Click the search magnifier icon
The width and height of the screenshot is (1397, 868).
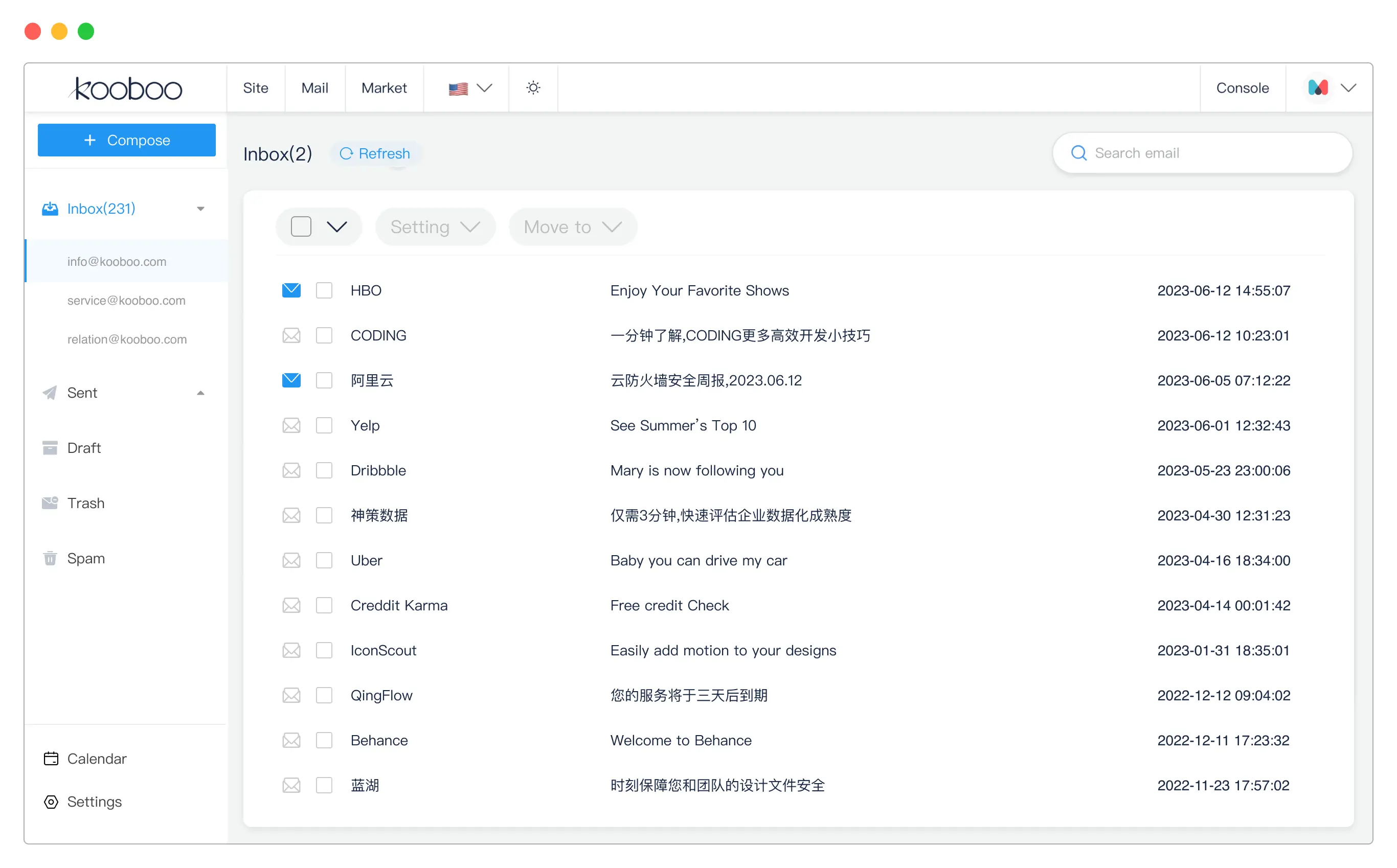[x=1078, y=153]
